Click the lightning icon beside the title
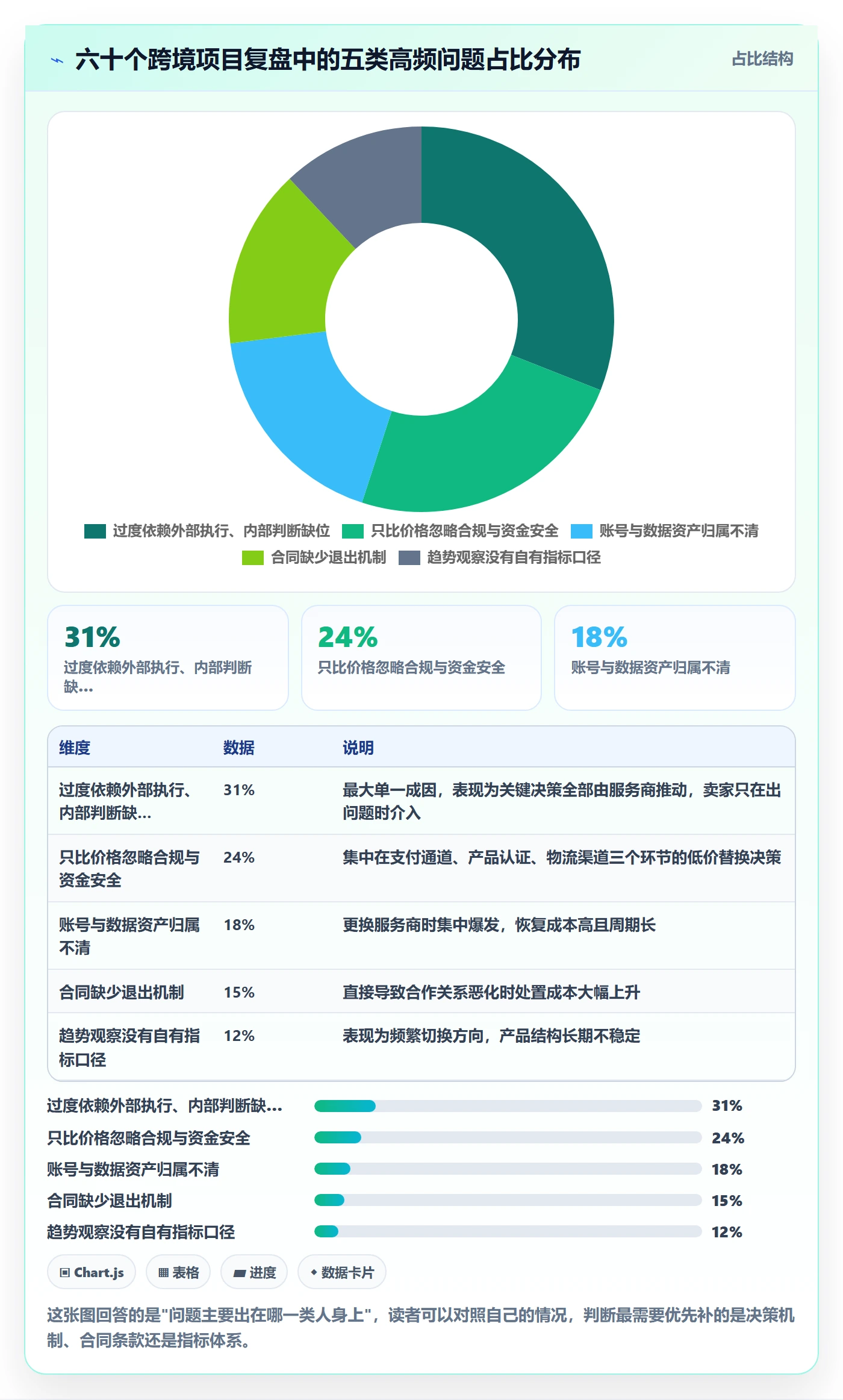 57,60
